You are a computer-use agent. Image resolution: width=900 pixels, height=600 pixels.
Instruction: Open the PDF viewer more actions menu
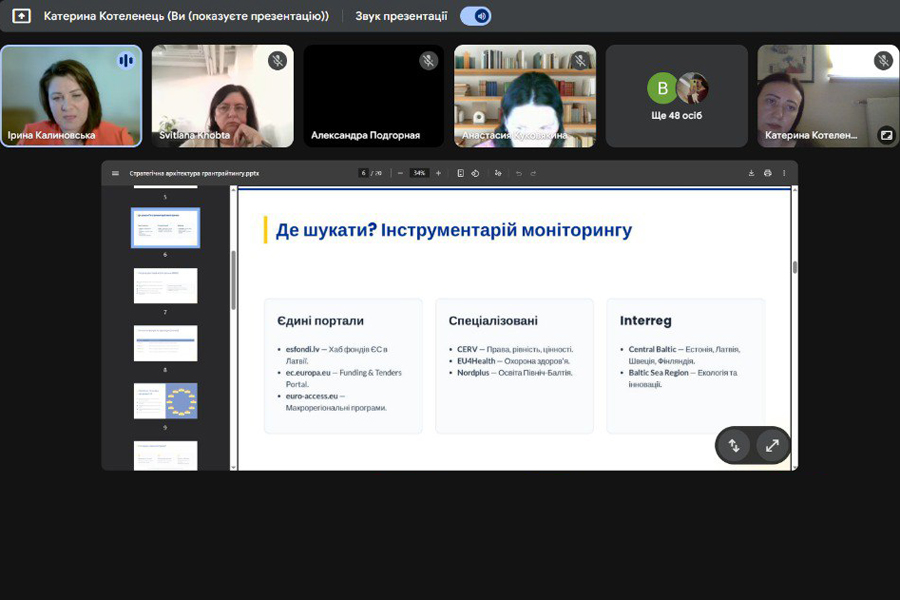pyautogui.click(x=784, y=173)
